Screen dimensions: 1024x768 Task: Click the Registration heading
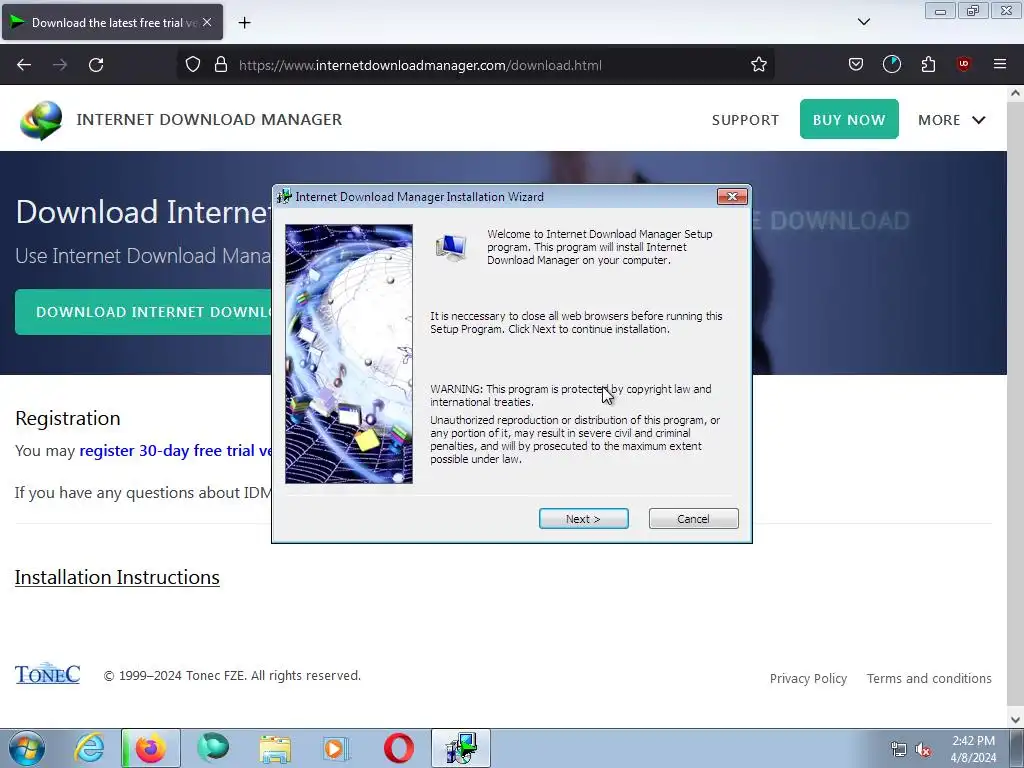click(x=68, y=418)
